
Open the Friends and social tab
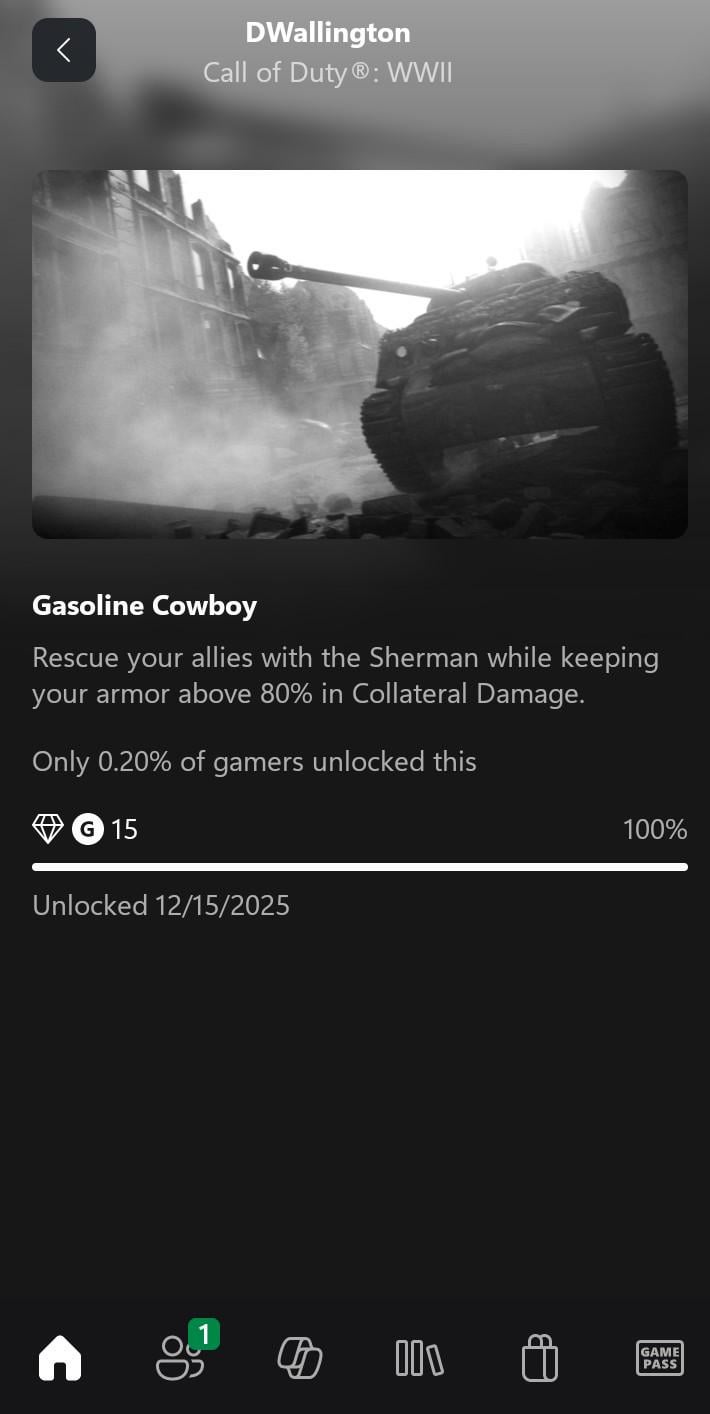tap(180, 1359)
